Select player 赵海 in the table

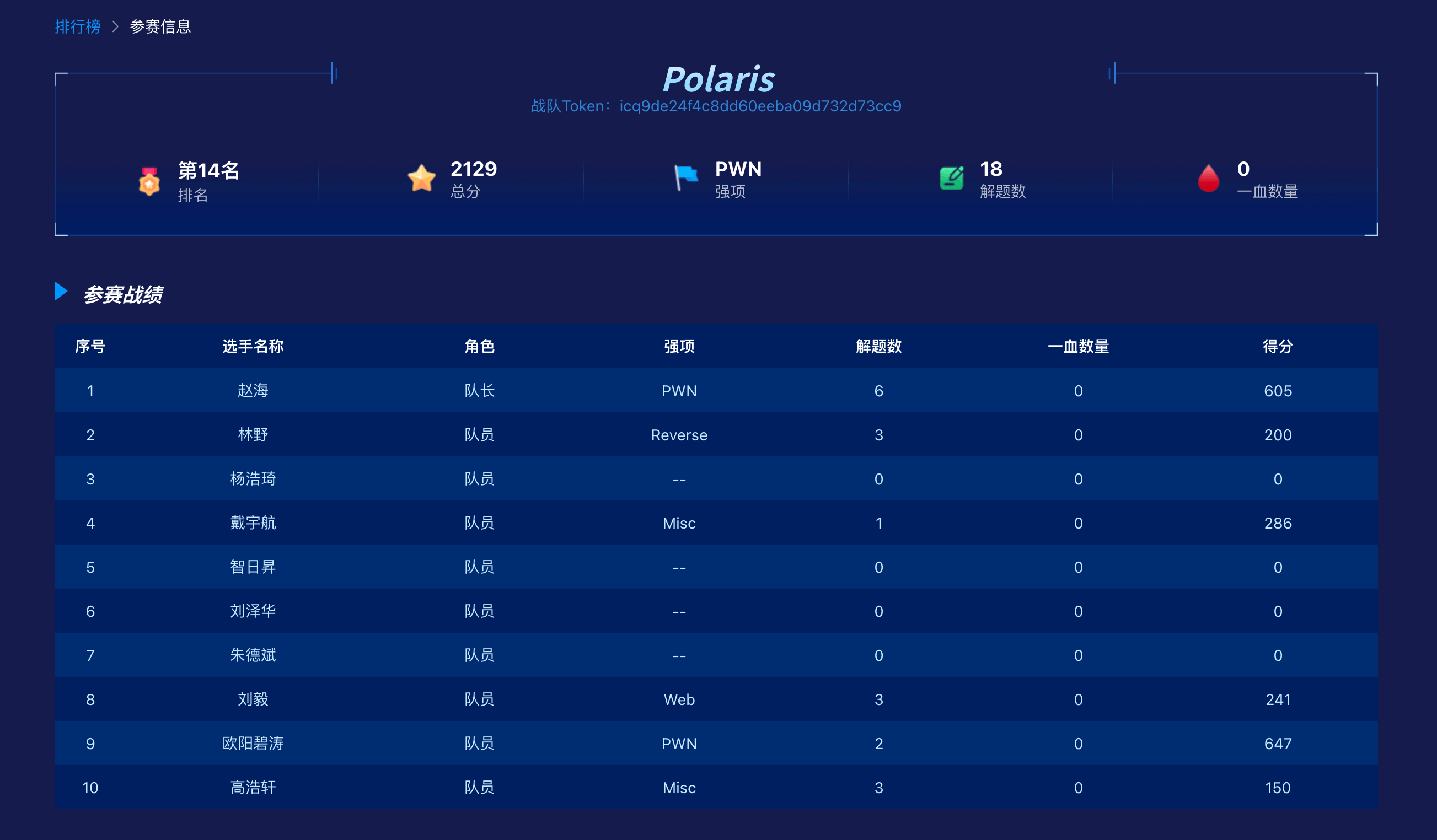tap(253, 391)
